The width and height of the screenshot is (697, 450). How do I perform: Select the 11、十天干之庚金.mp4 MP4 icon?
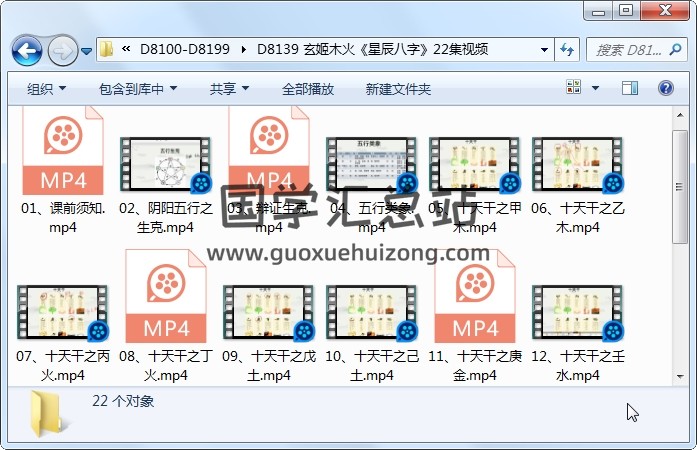click(475, 296)
